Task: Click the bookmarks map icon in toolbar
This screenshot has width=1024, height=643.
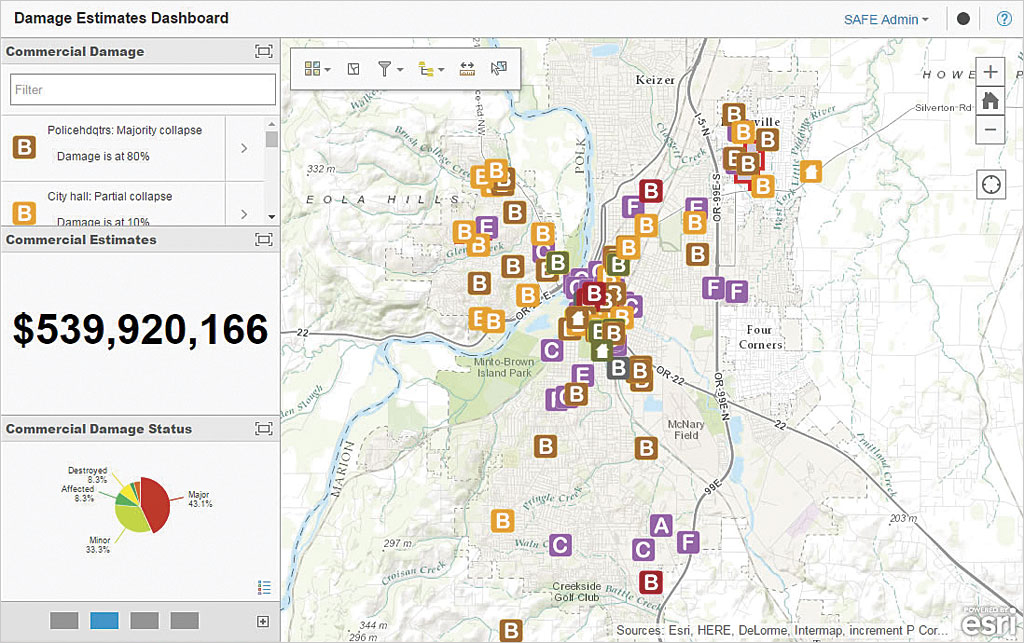Action: 353,69
